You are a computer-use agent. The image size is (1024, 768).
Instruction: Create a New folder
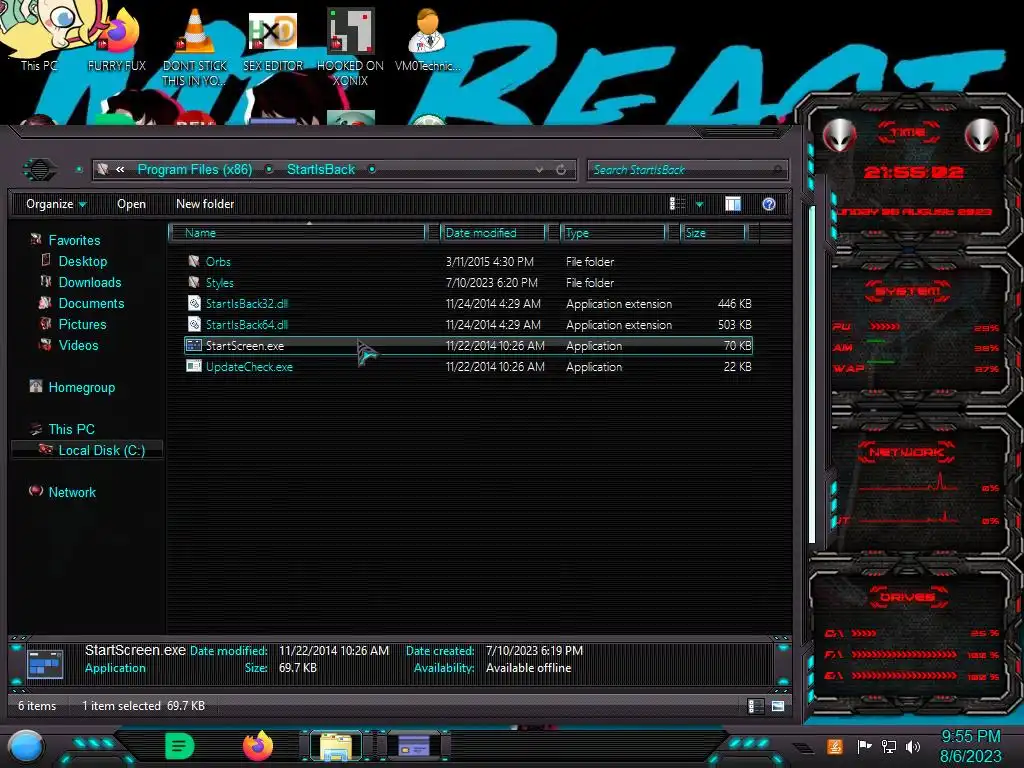(x=205, y=204)
